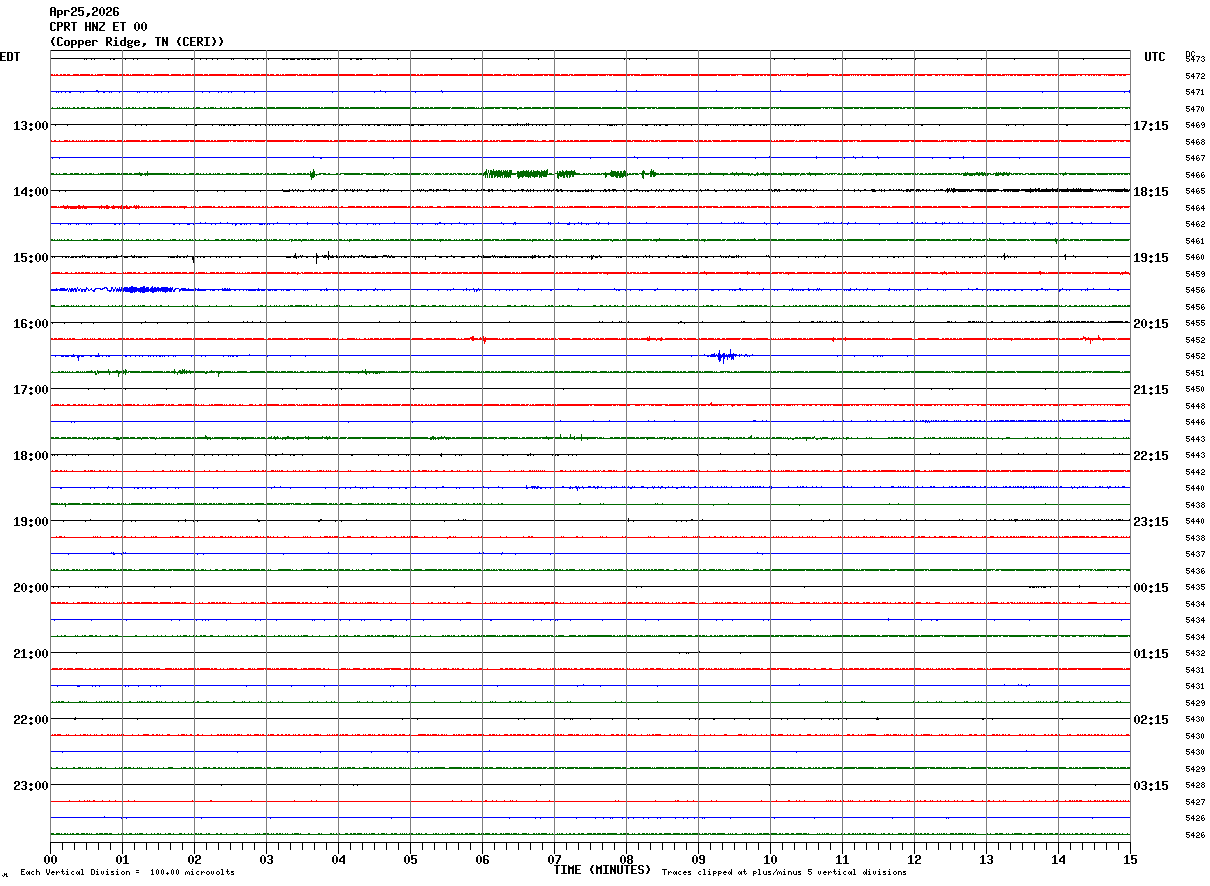Click minute tick label '10' on time axis
The height and width of the screenshot is (886, 1210).
(x=770, y=860)
